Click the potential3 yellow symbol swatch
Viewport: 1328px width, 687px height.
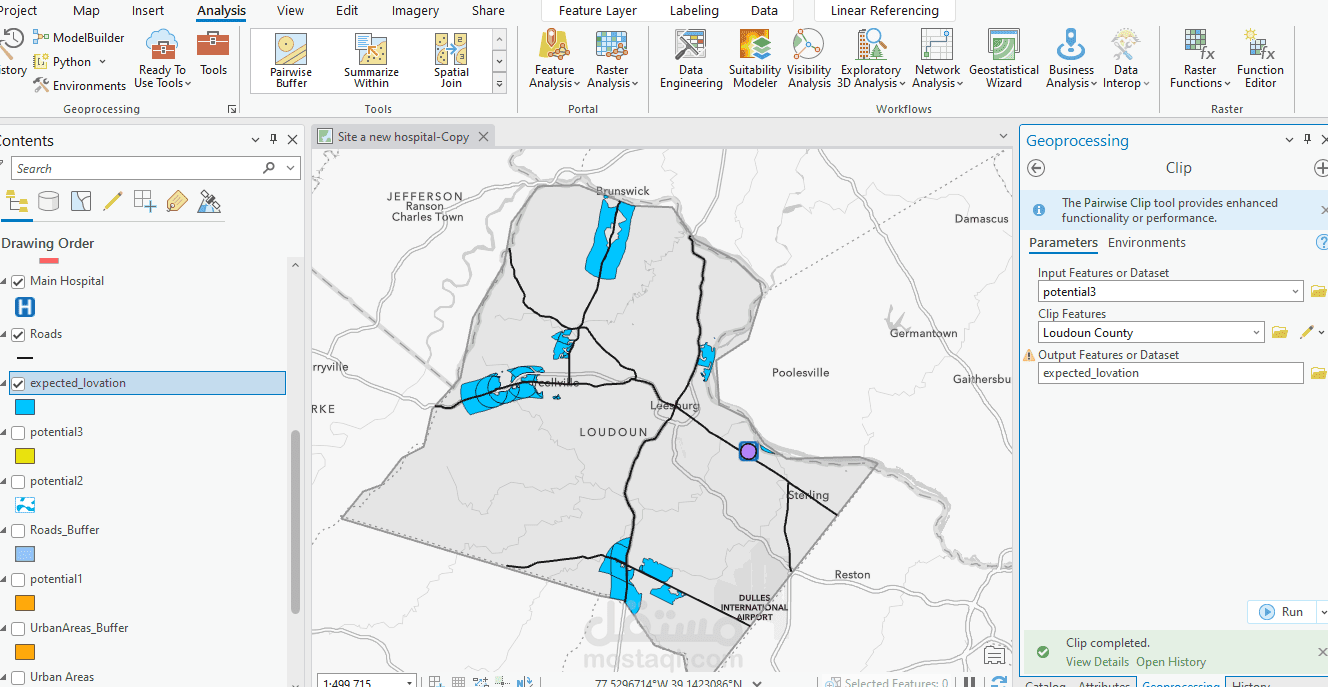pyautogui.click(x=25, y=456)
